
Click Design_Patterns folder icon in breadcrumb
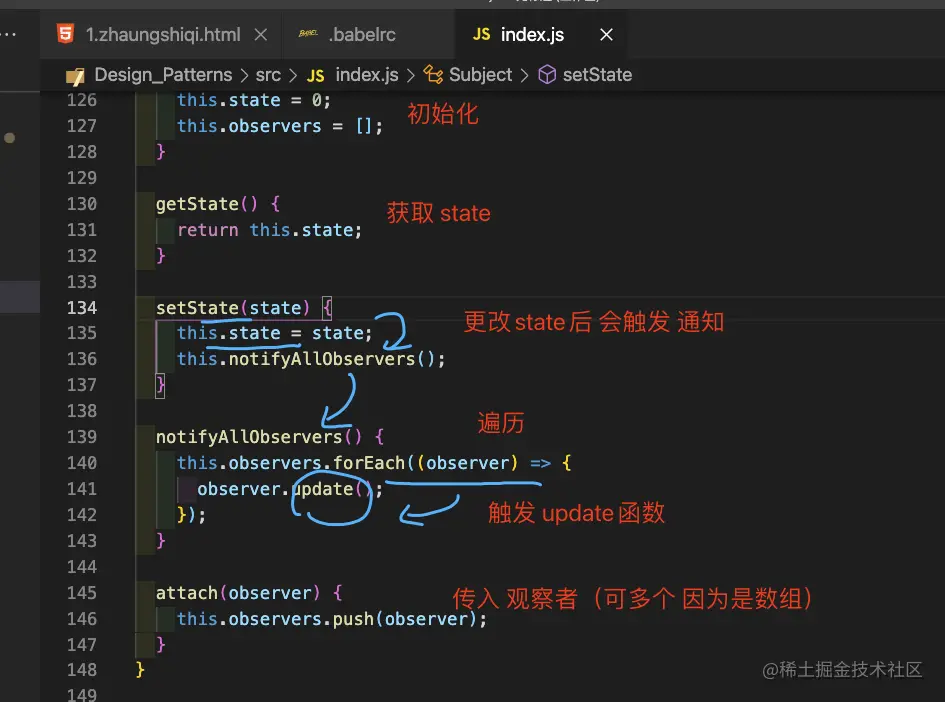click(75, 76)
